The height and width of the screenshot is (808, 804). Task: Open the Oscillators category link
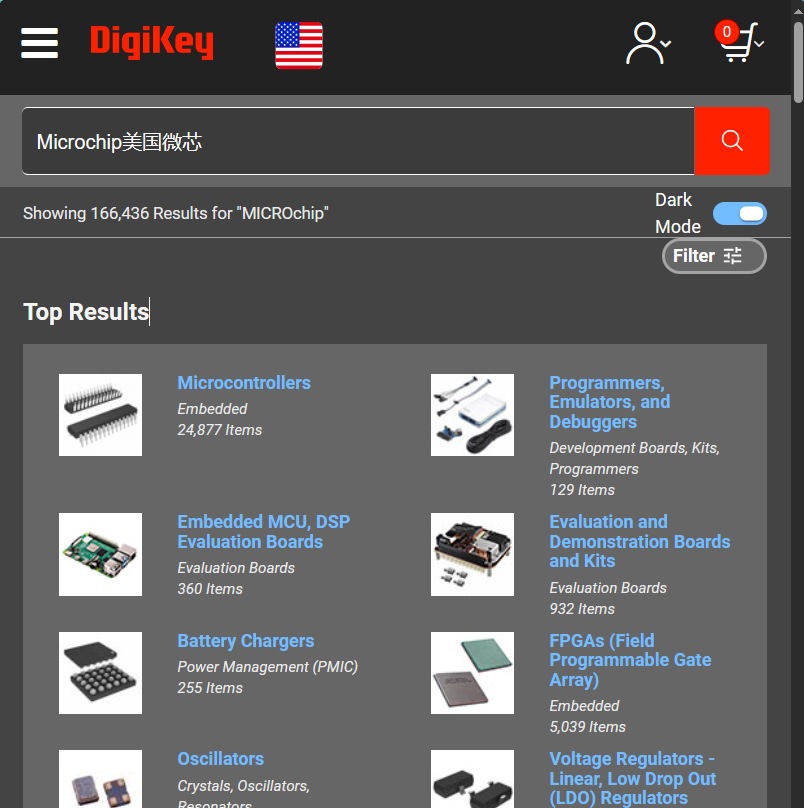221,759
